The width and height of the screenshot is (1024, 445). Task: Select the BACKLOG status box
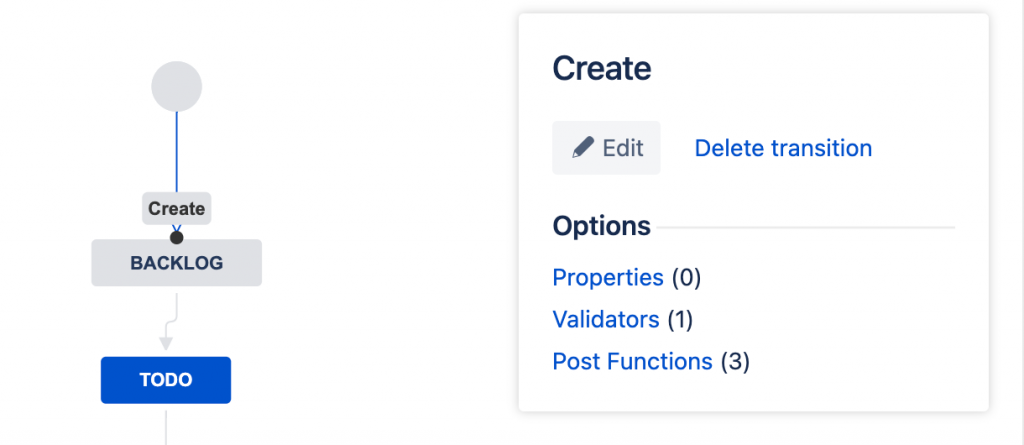pyautogui.click(x=176, y=263)
